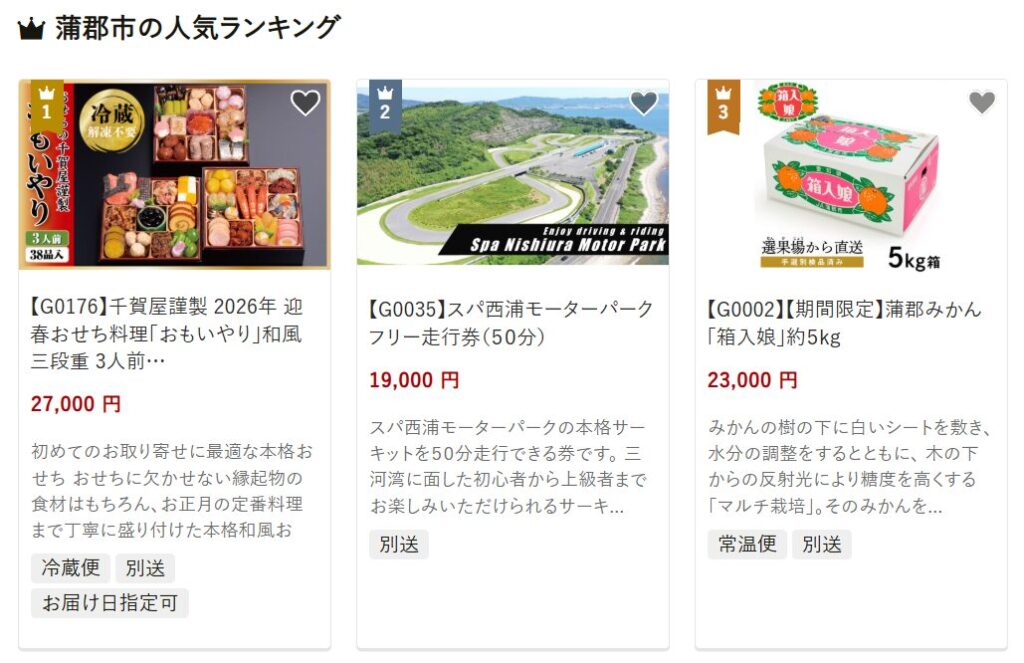Open 【G0002】蒲郡みかん「箱入娘」約5kg link
The image size is (1024, 663).
click(844, 323)
